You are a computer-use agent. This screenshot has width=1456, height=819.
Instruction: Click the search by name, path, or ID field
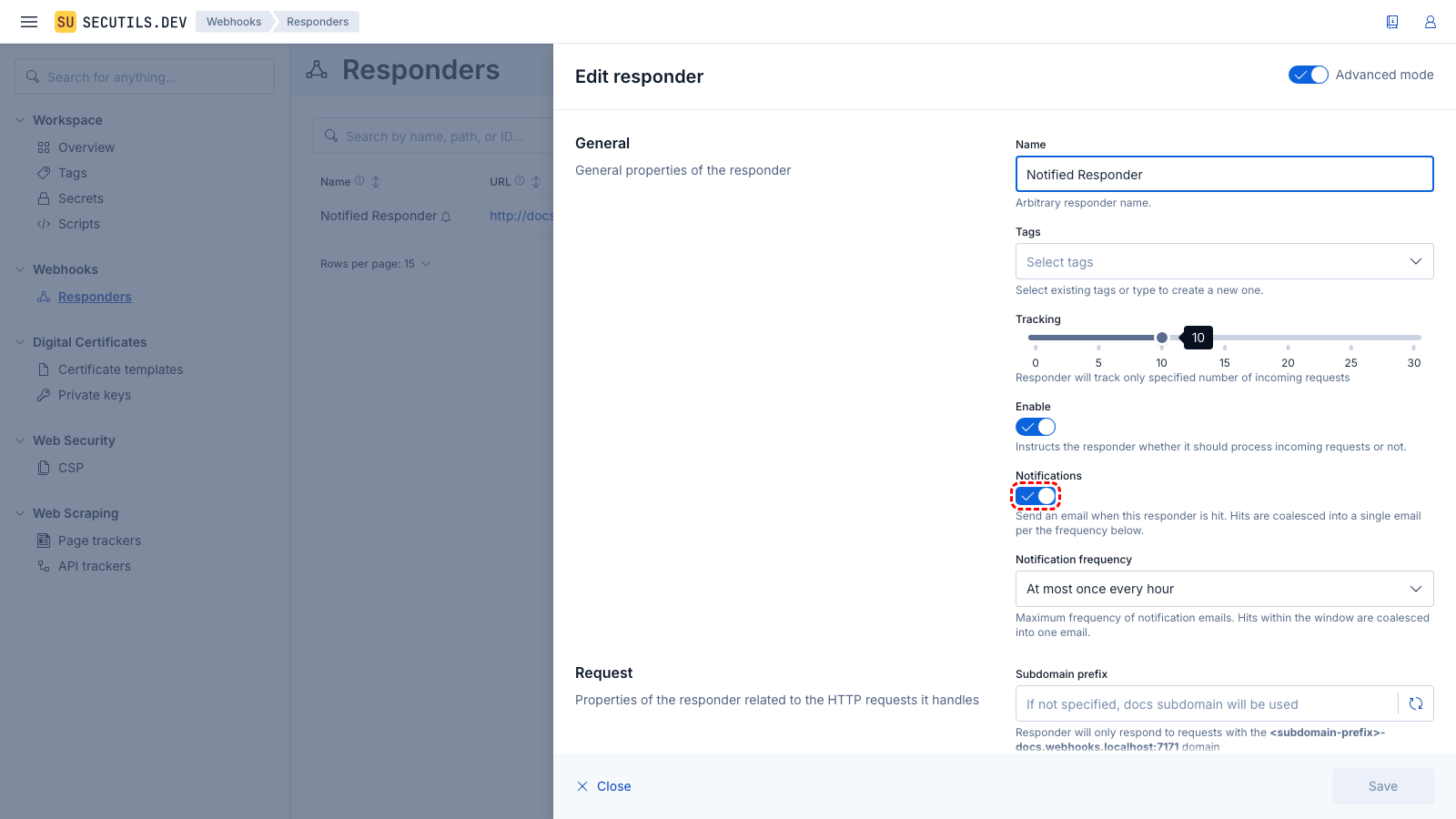click(433, 136)
